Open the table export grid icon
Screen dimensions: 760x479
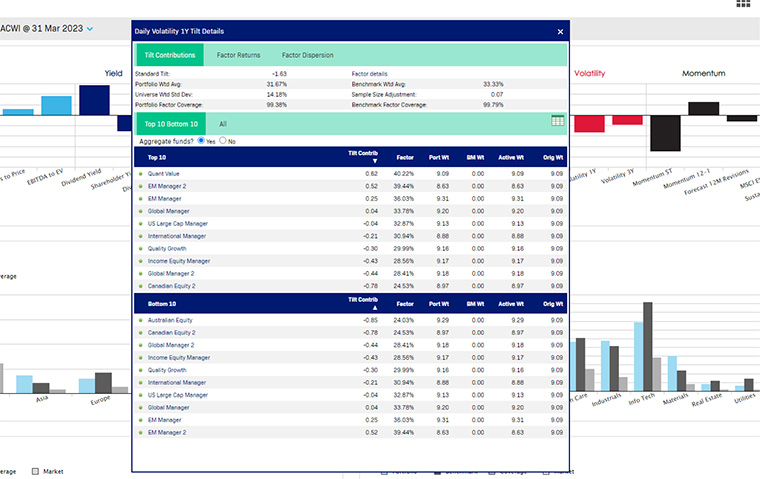tap(559, 121)
